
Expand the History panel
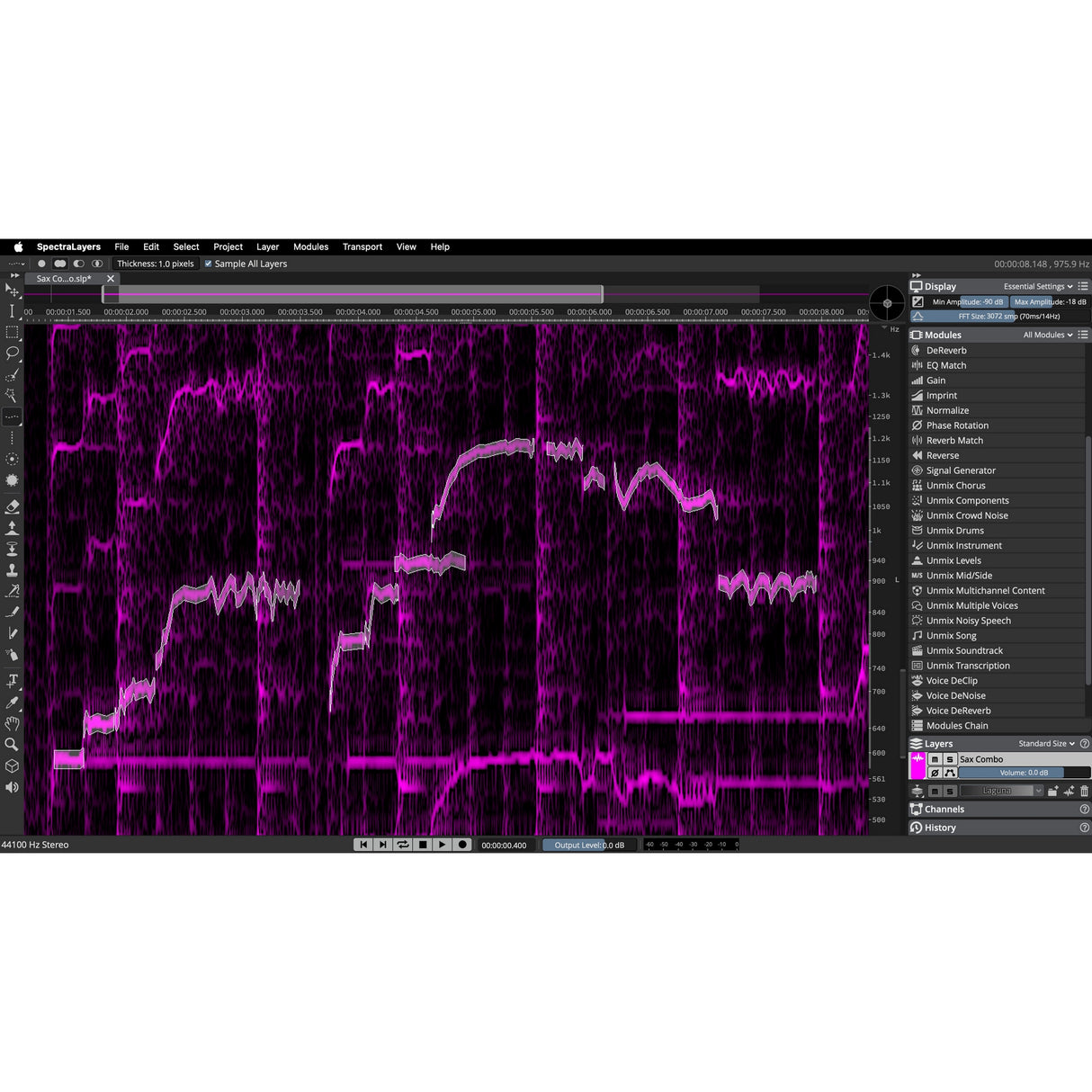(x=941, y=828)
